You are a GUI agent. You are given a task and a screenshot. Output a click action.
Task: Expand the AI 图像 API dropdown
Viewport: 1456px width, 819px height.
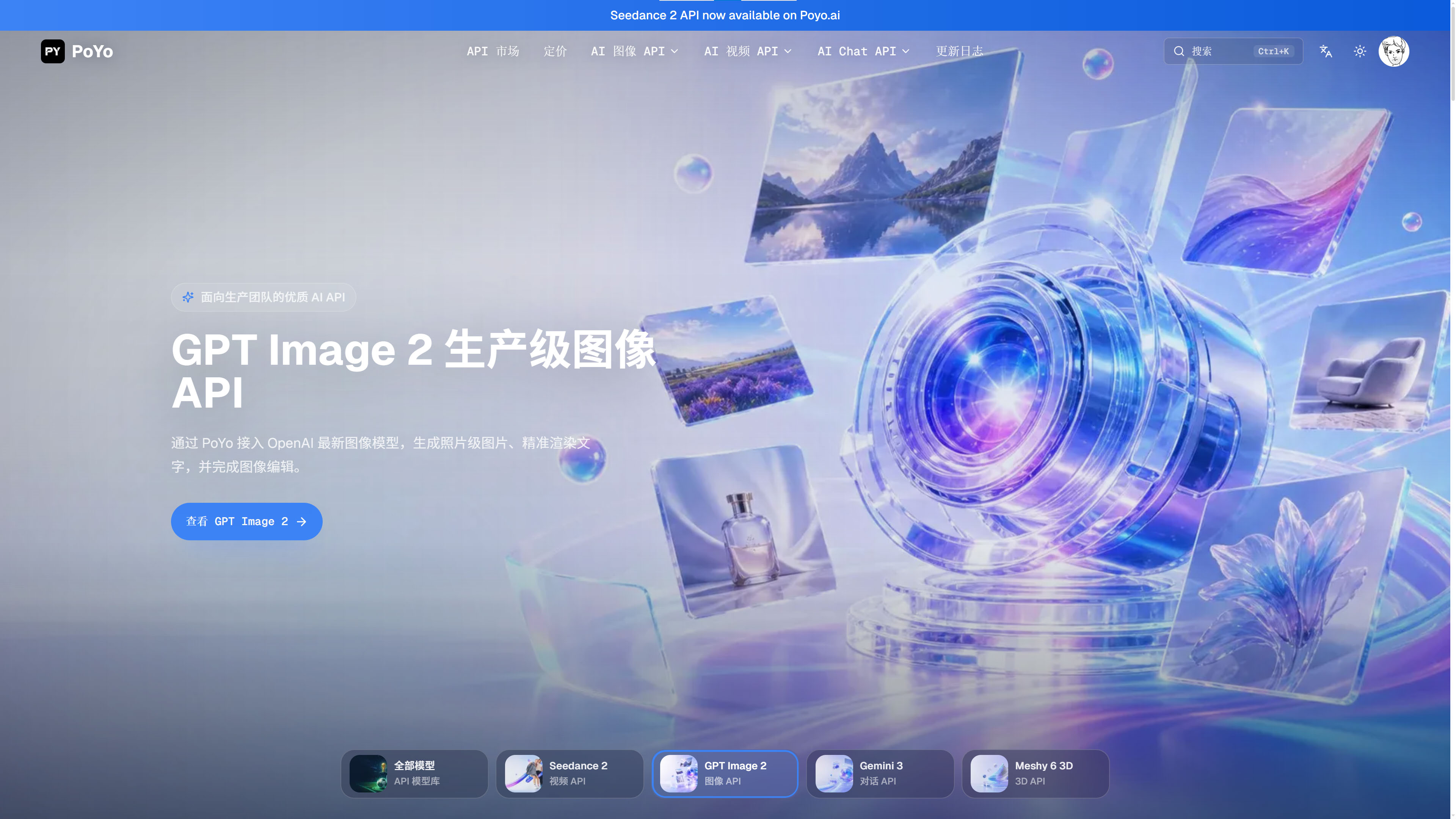pyautogui.click(x=635, y=52)
